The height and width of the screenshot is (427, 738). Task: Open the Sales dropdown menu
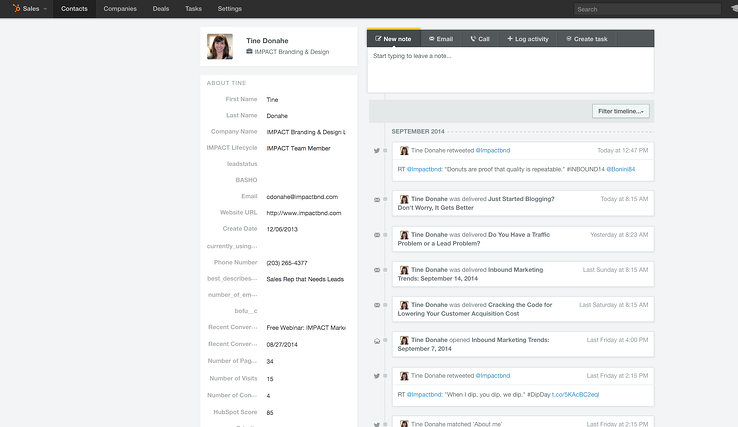pyautogui.click(x=34, y=8)
